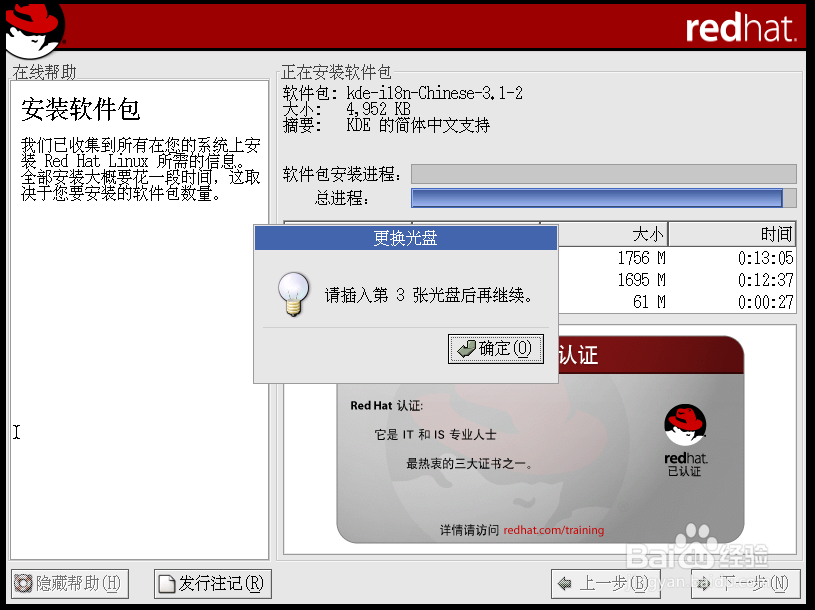The width and height of the screenshot is (815, 610).
Task: Select the 1695 M size cell
Action: click(641, 280)
